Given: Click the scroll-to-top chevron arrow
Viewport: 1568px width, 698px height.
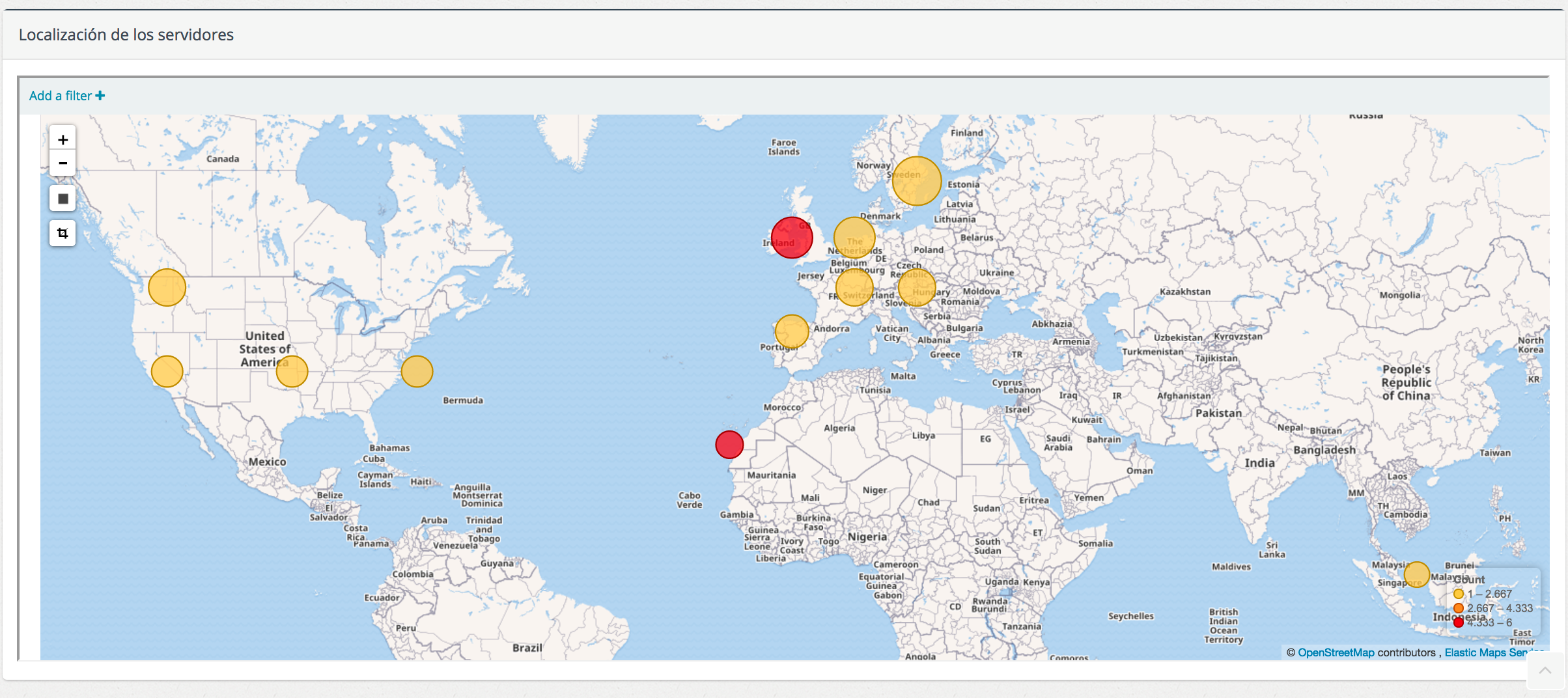Looking at the screenshot, I should click(1545, 671).
